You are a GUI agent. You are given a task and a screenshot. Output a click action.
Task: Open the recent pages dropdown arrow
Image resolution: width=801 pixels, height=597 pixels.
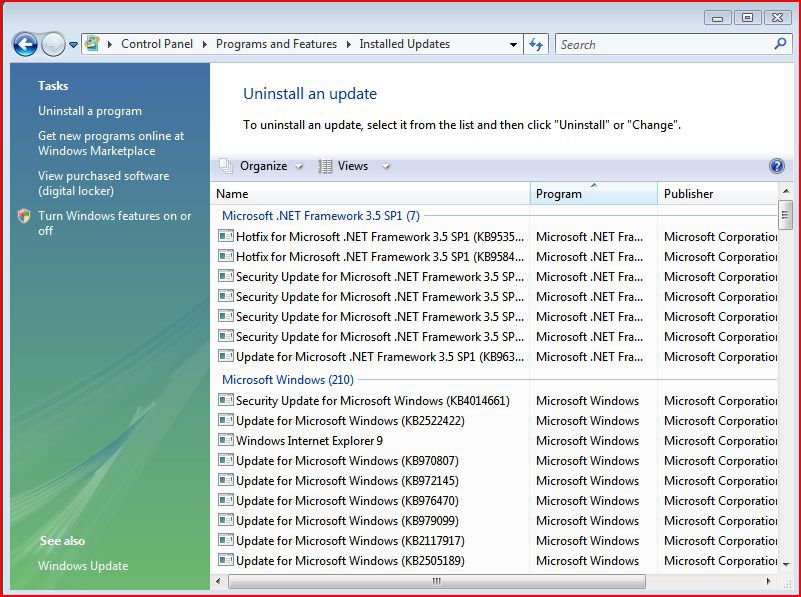(x=73, y=45)
